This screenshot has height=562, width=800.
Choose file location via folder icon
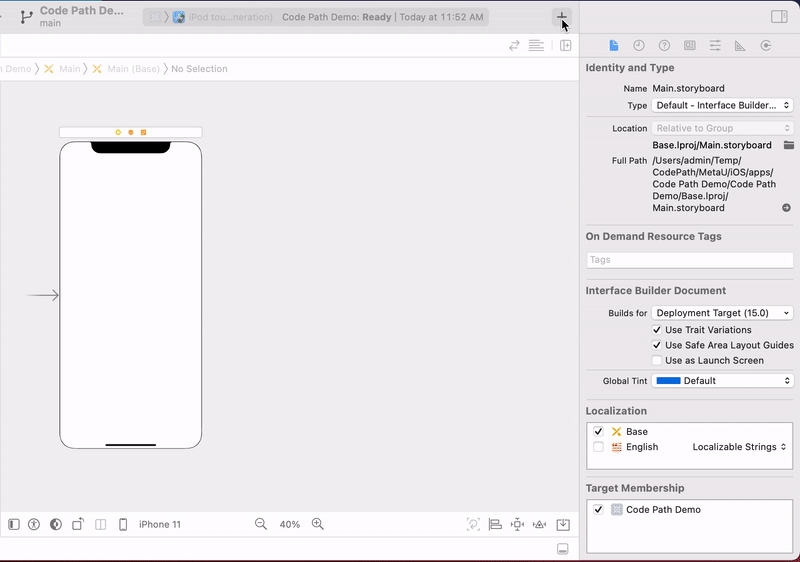789,145
